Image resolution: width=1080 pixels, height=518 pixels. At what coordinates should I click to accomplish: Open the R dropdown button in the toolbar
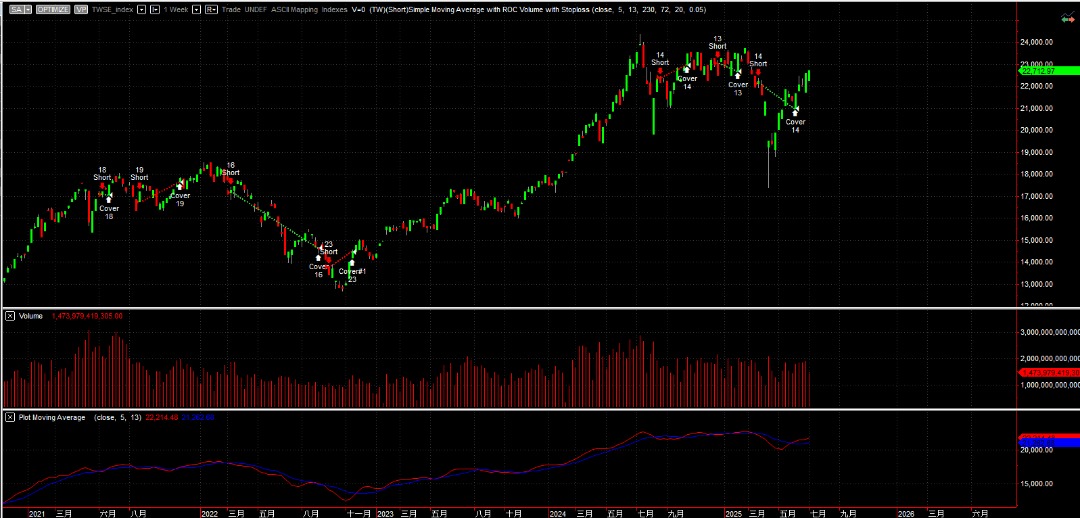211,10
